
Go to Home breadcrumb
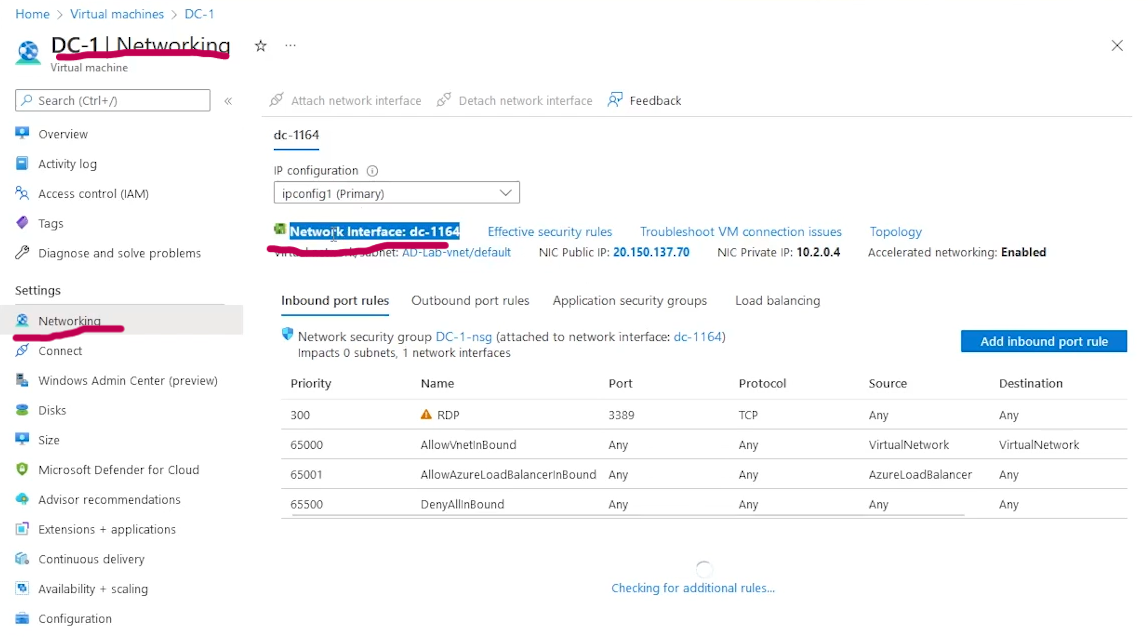click(x=32, y=14)
